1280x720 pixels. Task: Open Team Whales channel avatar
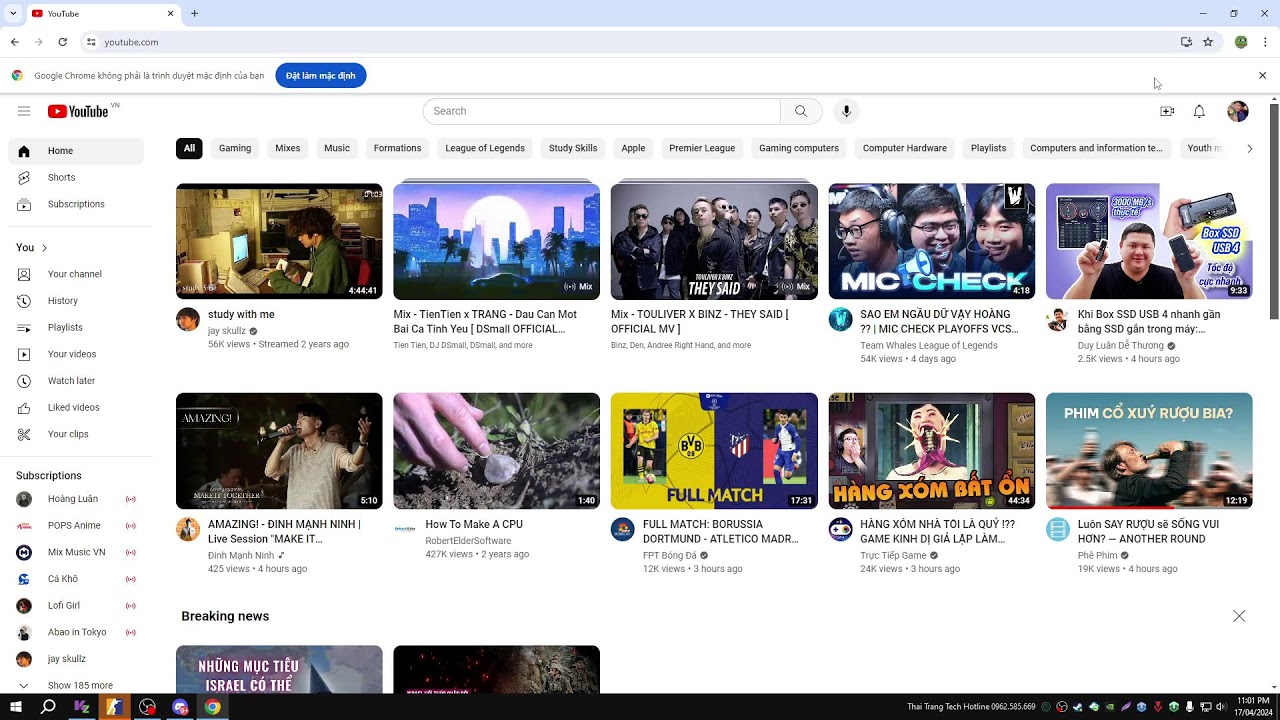coord(840,319)
